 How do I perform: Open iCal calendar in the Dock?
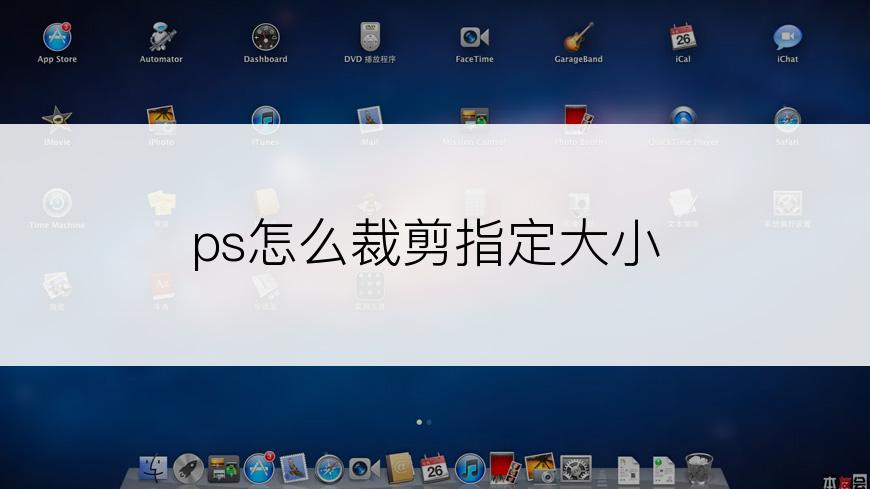pyautogui.click(x=434, y=468)
